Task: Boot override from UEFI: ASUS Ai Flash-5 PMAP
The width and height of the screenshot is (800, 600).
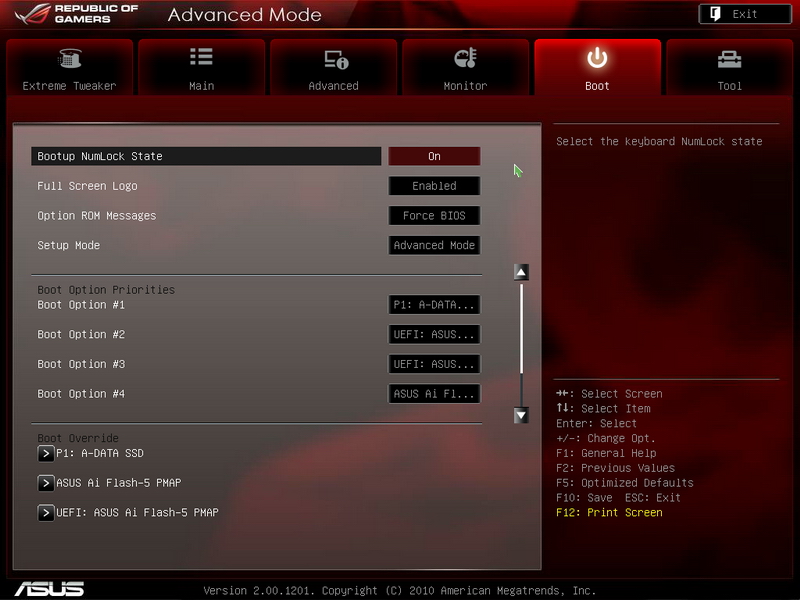Action: coord(137,512)
